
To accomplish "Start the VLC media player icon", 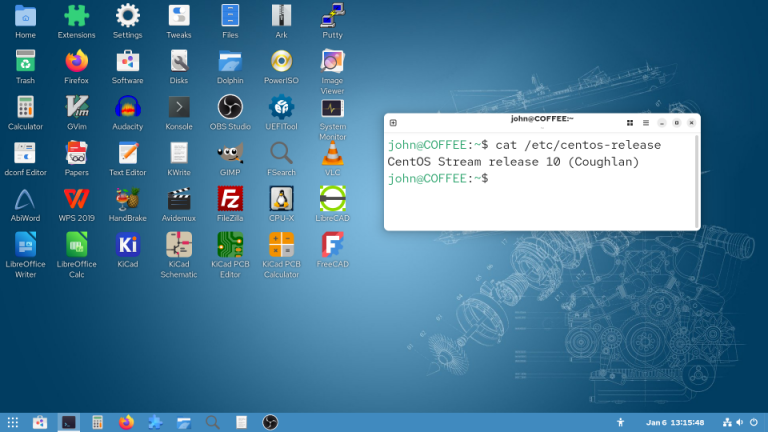I will click(333, 153).
